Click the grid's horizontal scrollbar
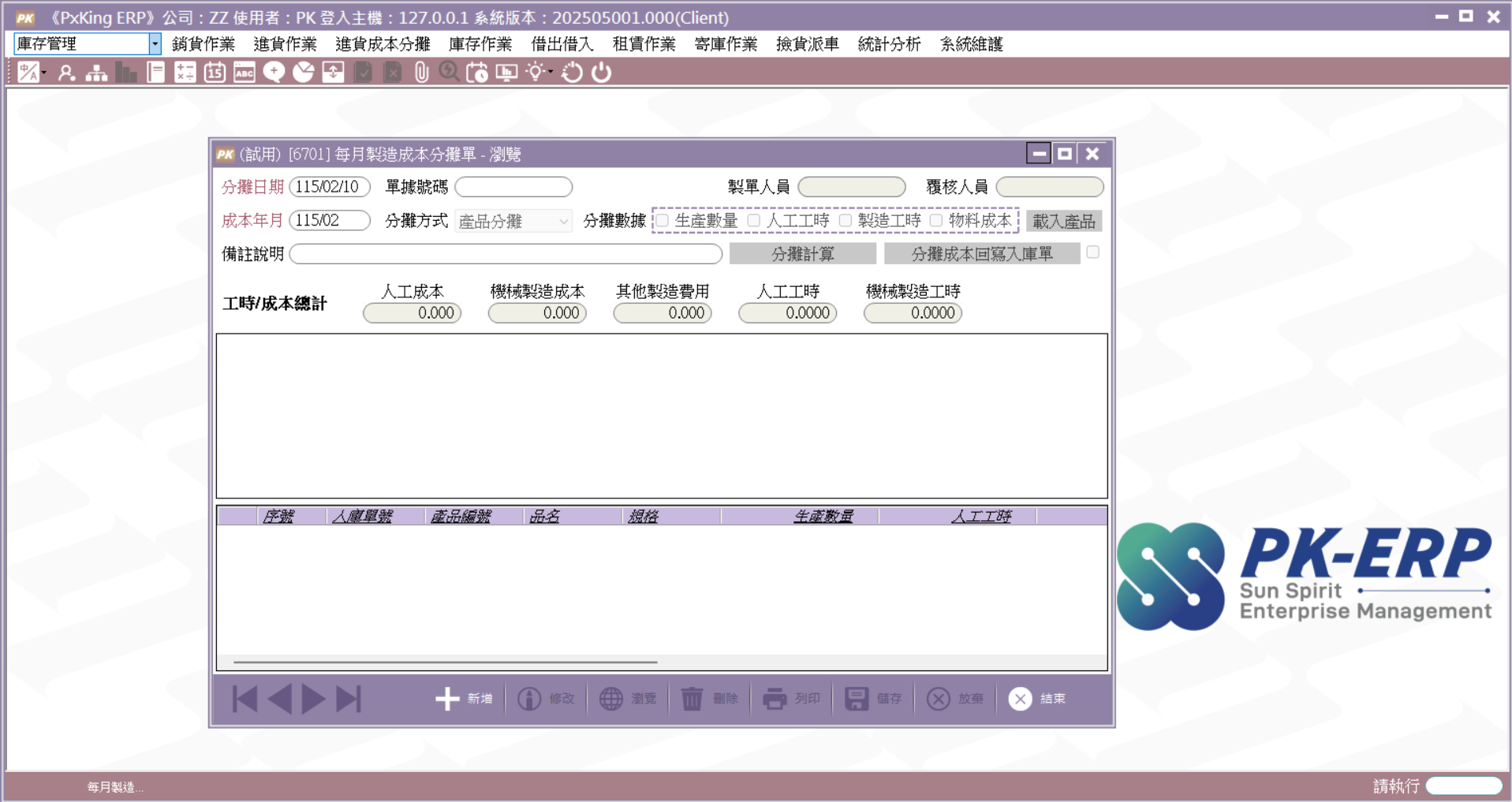 pos(445,662)
